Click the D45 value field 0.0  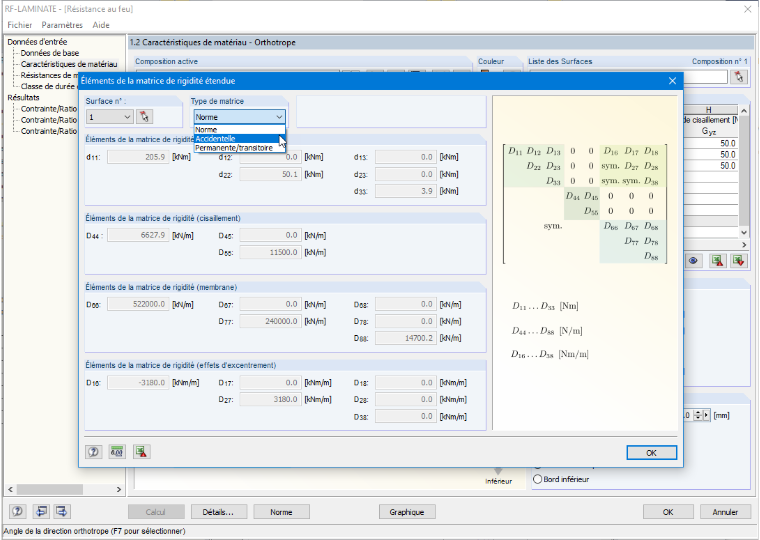(270, 235)
